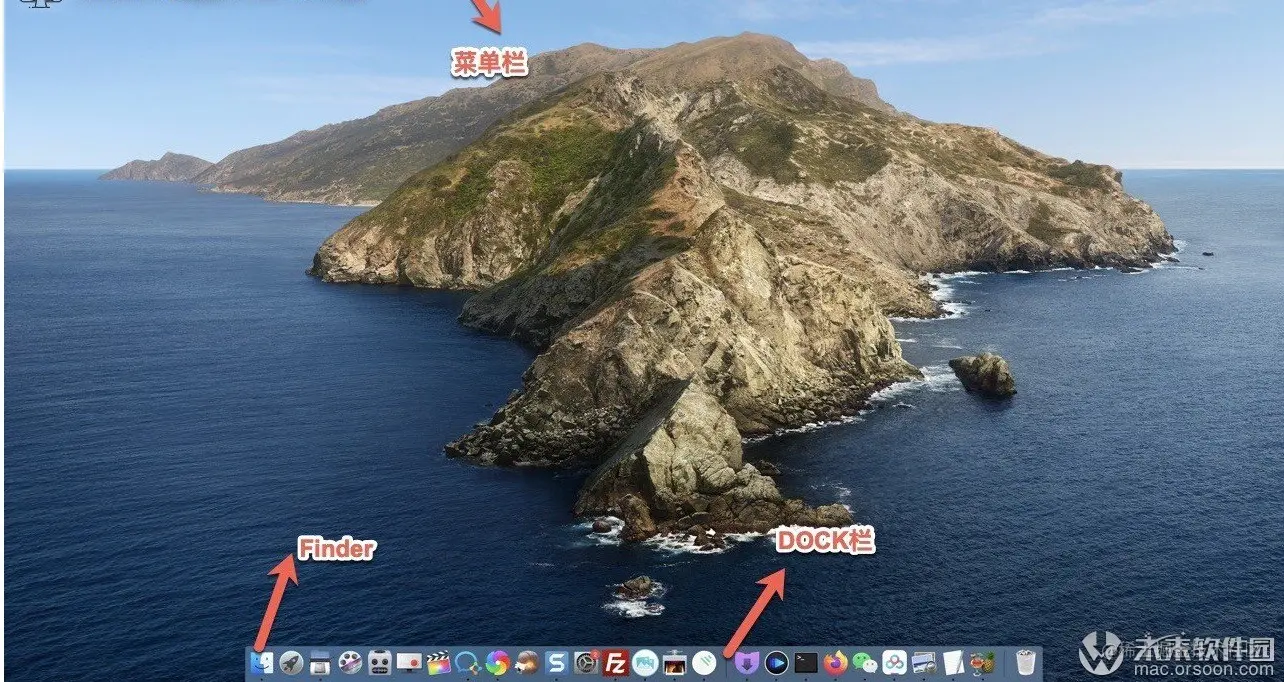The width and height of the screenshot is (1284, 682).
Task: Launch Firefox from the Dock
Action: [x=835, y=662]
